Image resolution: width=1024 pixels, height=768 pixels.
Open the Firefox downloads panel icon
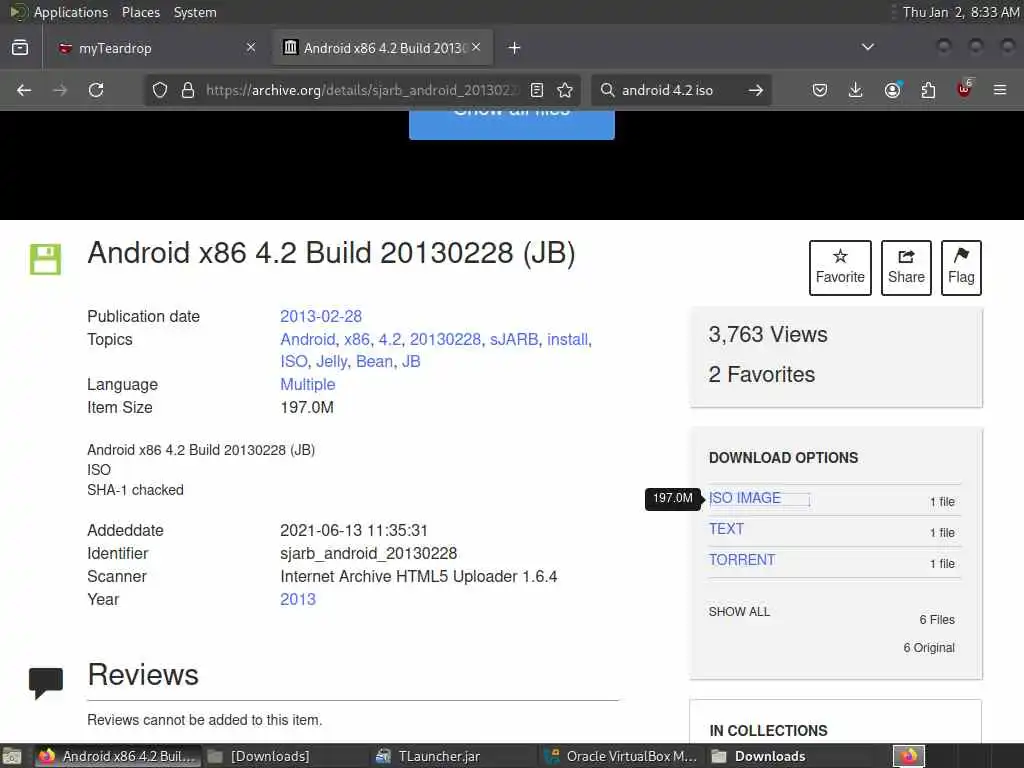[x=856, y=90]
